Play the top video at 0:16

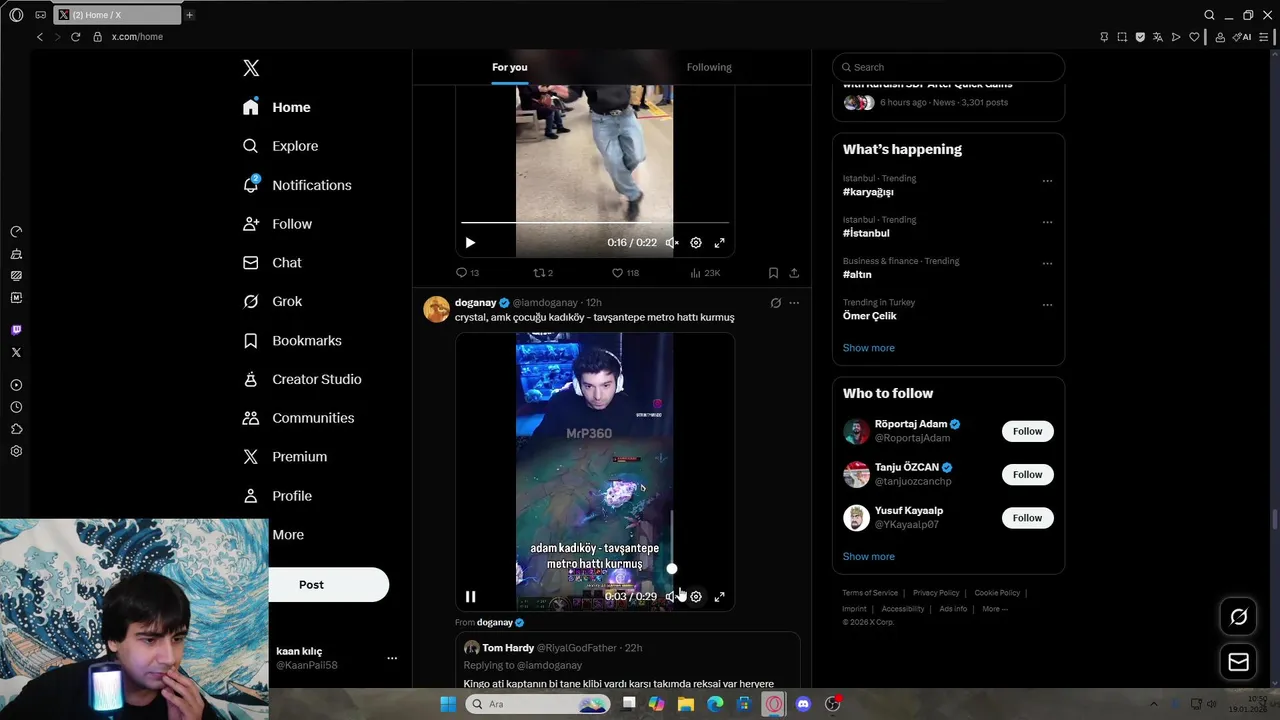470,243
